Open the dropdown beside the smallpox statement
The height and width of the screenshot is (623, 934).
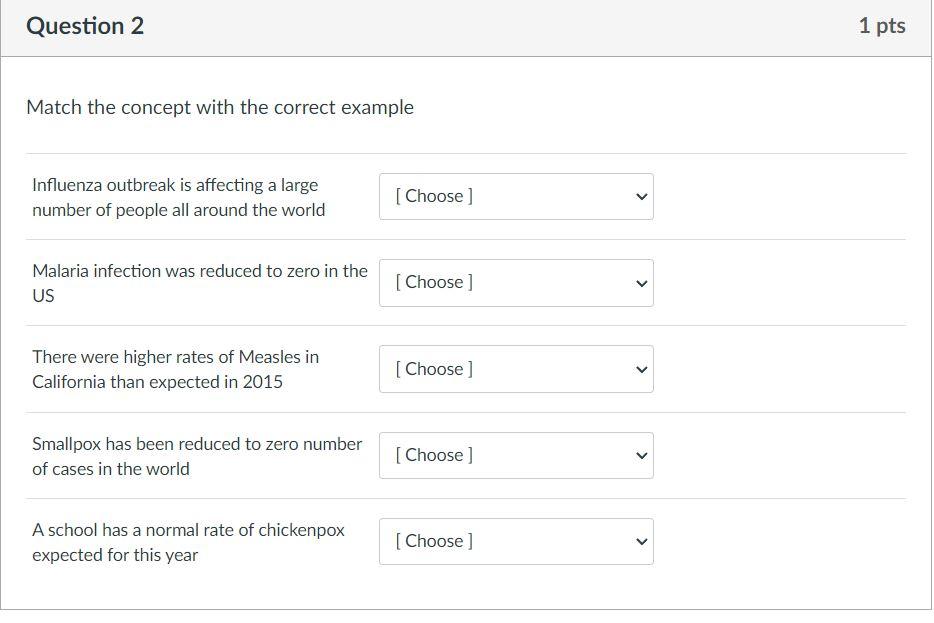point(516,455)
